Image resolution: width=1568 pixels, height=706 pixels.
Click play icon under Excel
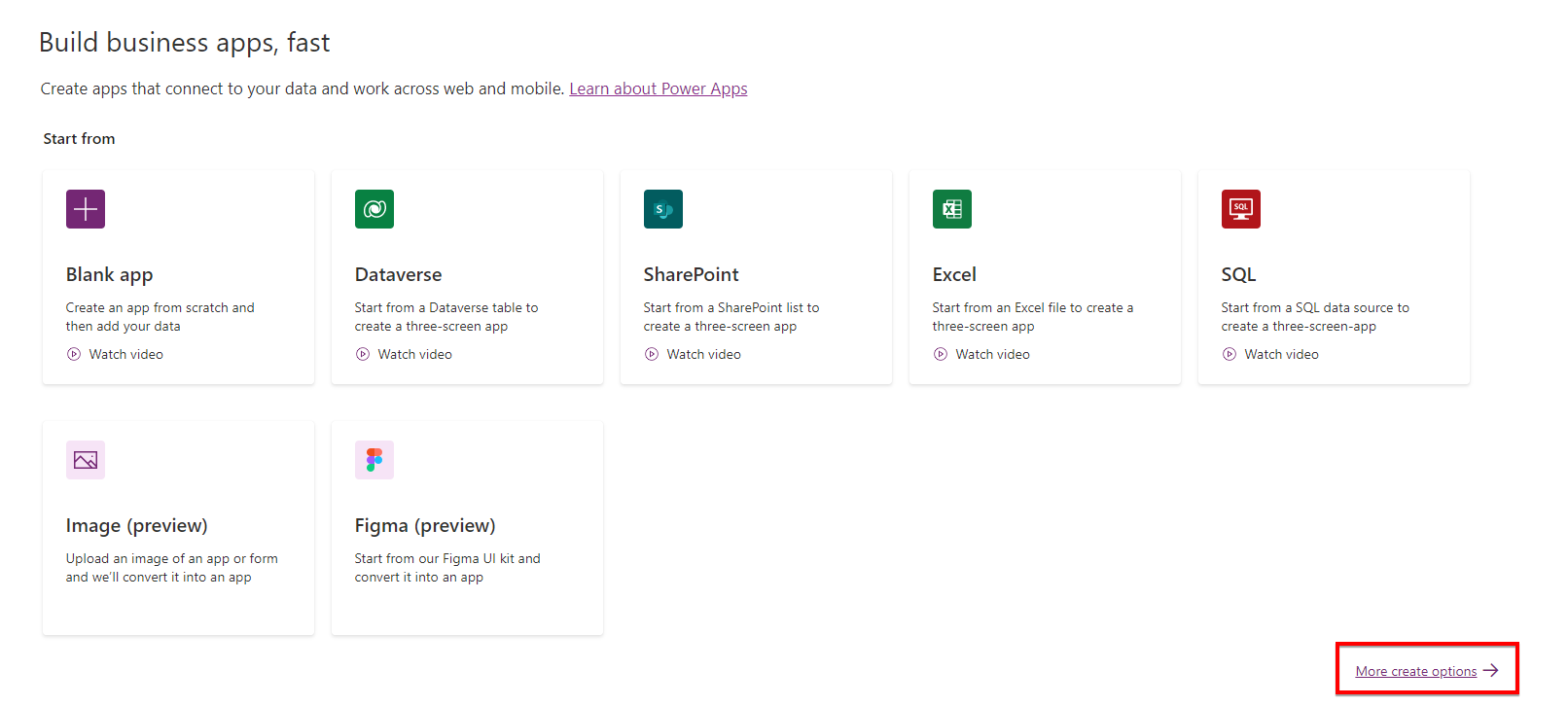pyautogui.click(x=941, y=354)
